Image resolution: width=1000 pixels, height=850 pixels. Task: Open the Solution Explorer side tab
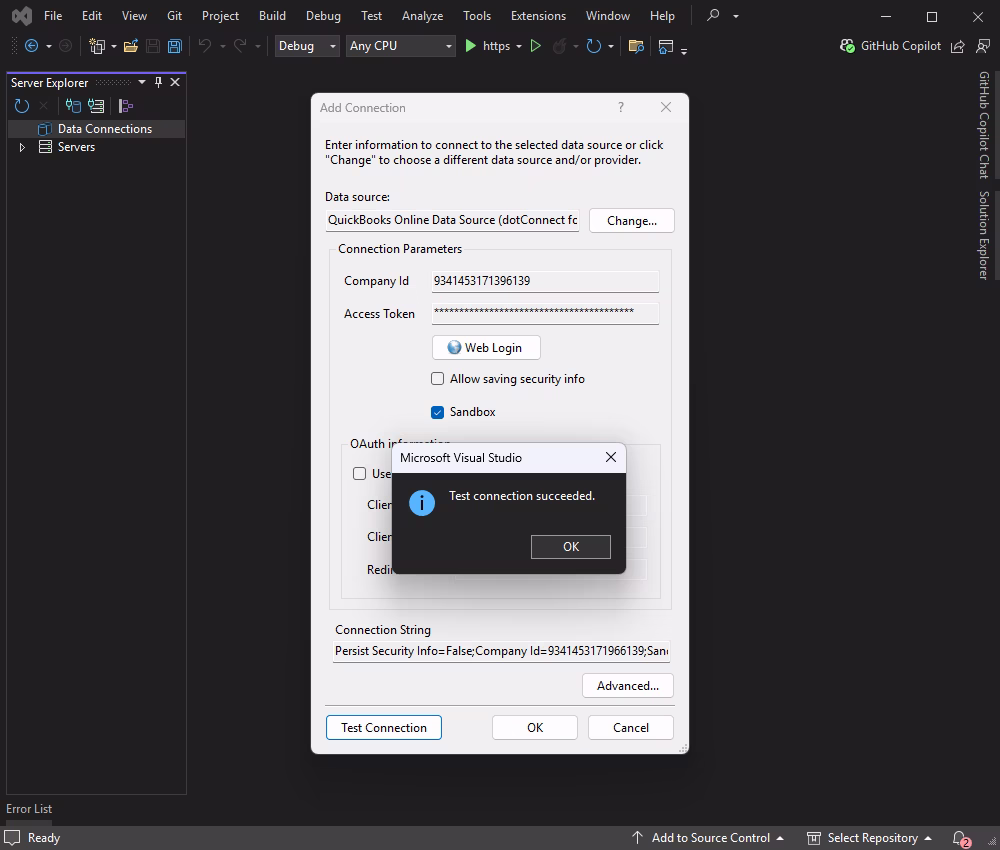[984, 235]
